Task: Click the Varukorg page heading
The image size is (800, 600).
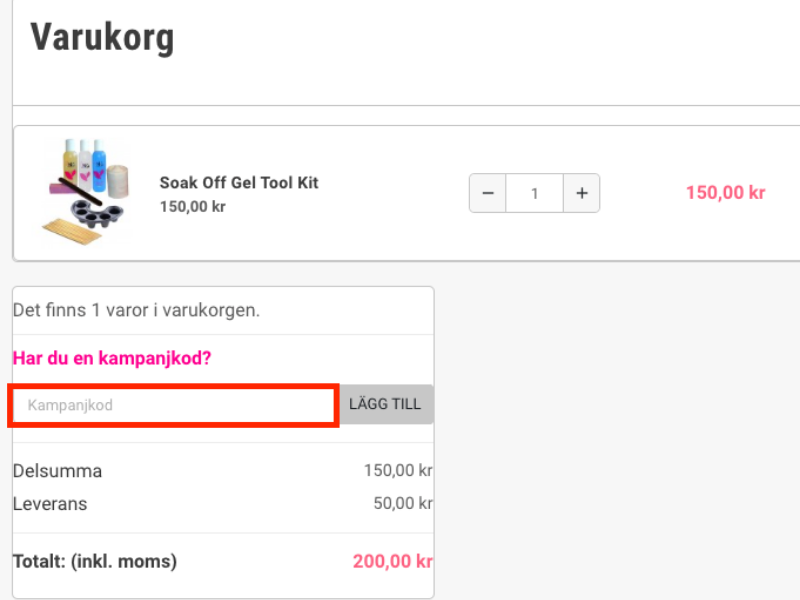Action: click(x=102, y=38)
